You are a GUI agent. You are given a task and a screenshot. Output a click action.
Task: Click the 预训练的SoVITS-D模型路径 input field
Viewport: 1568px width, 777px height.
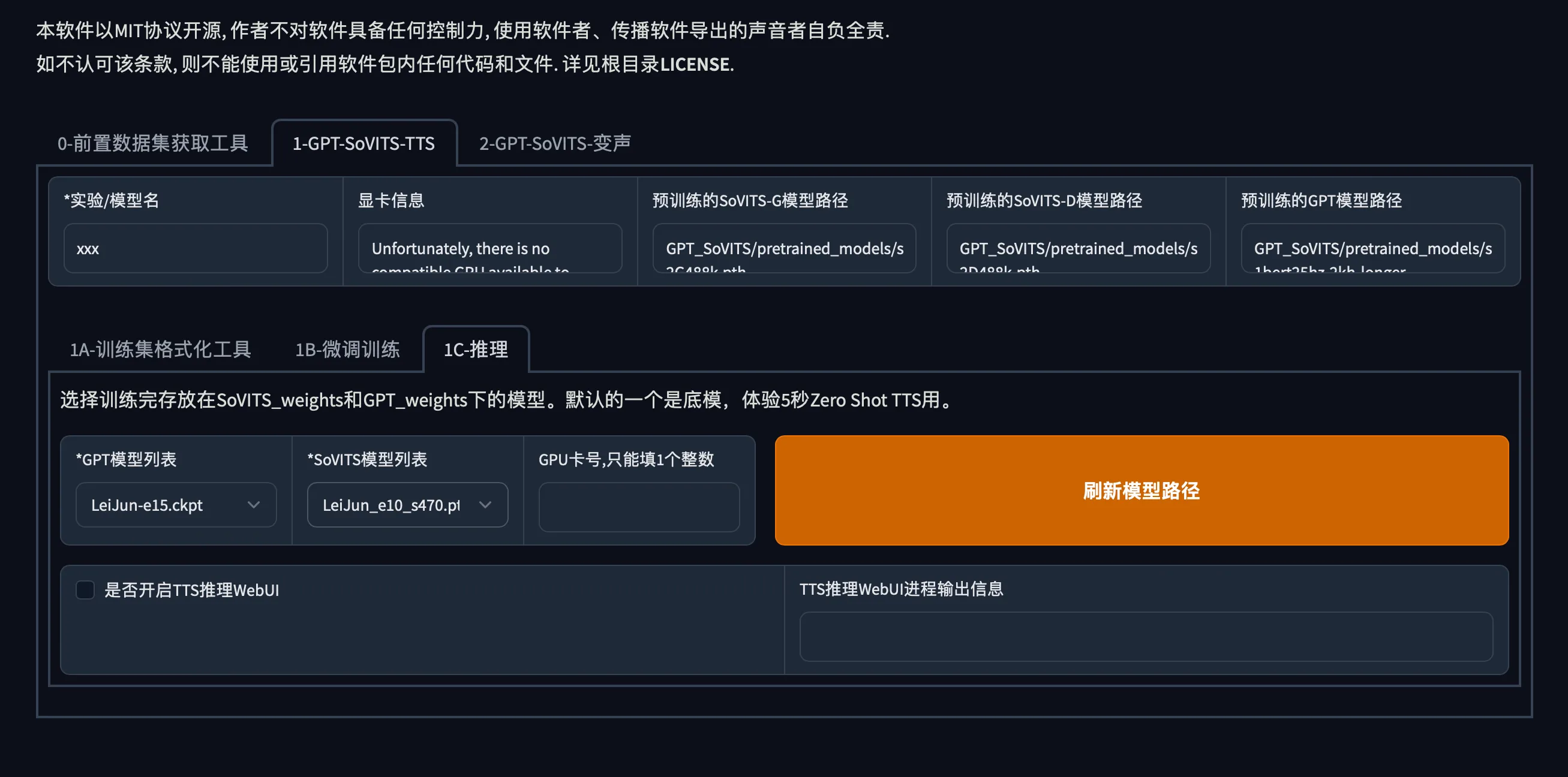point(1078,248)
